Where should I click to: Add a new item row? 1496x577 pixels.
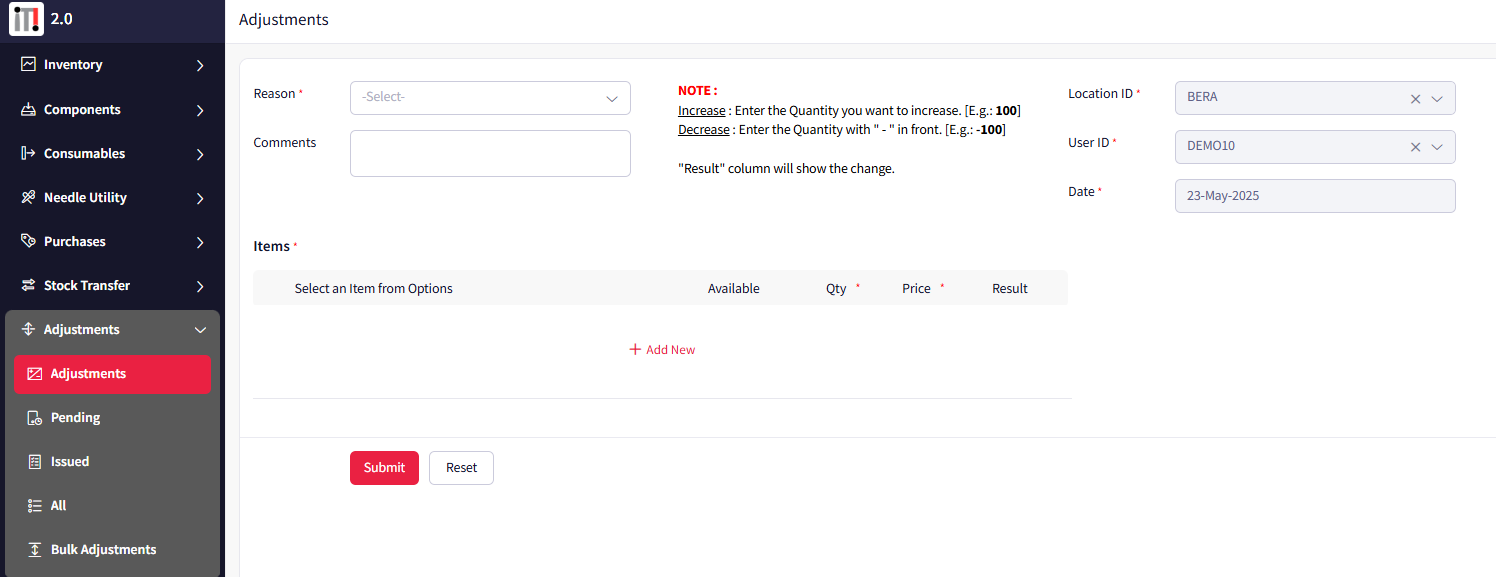[x=662, y=350]
